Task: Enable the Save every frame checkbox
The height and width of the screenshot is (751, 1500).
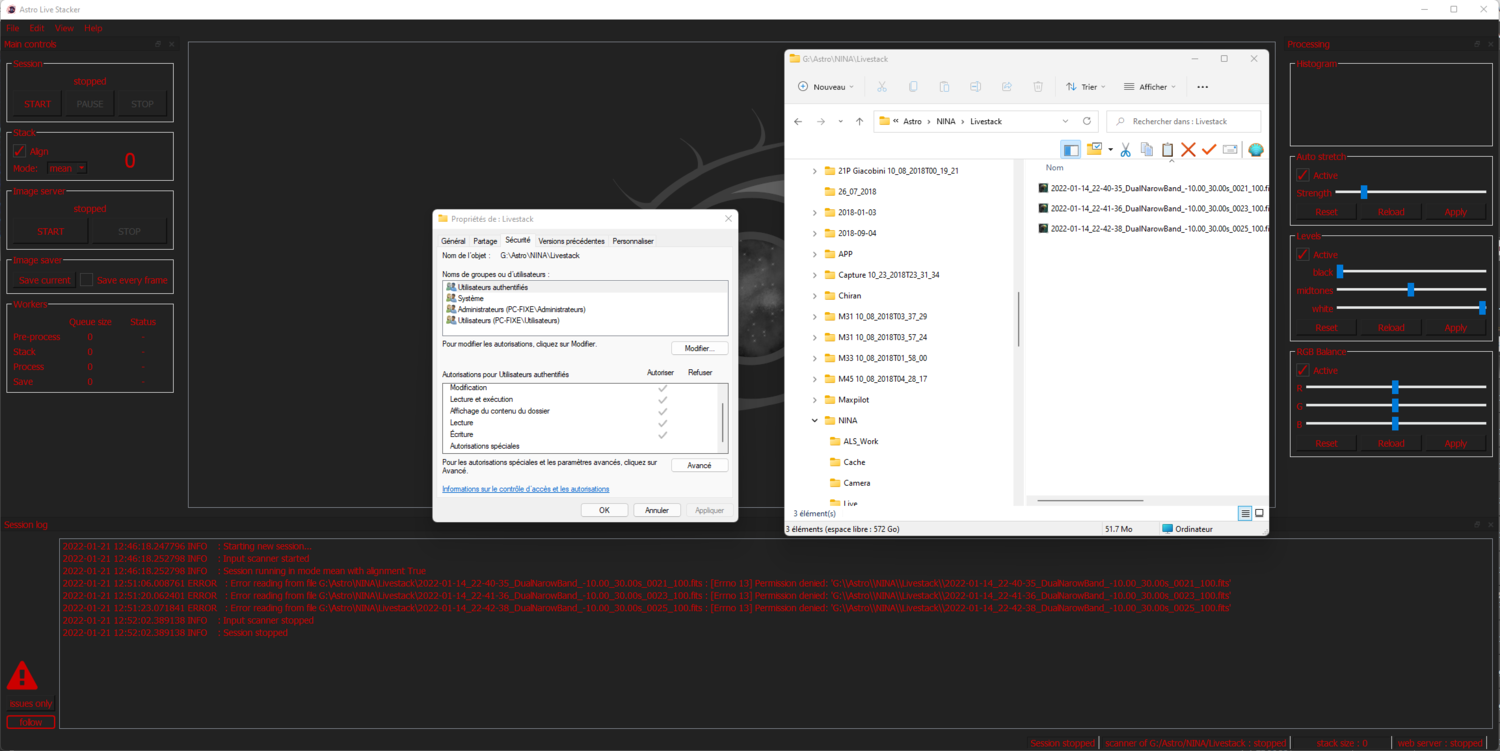Action: tap(86, 280)
